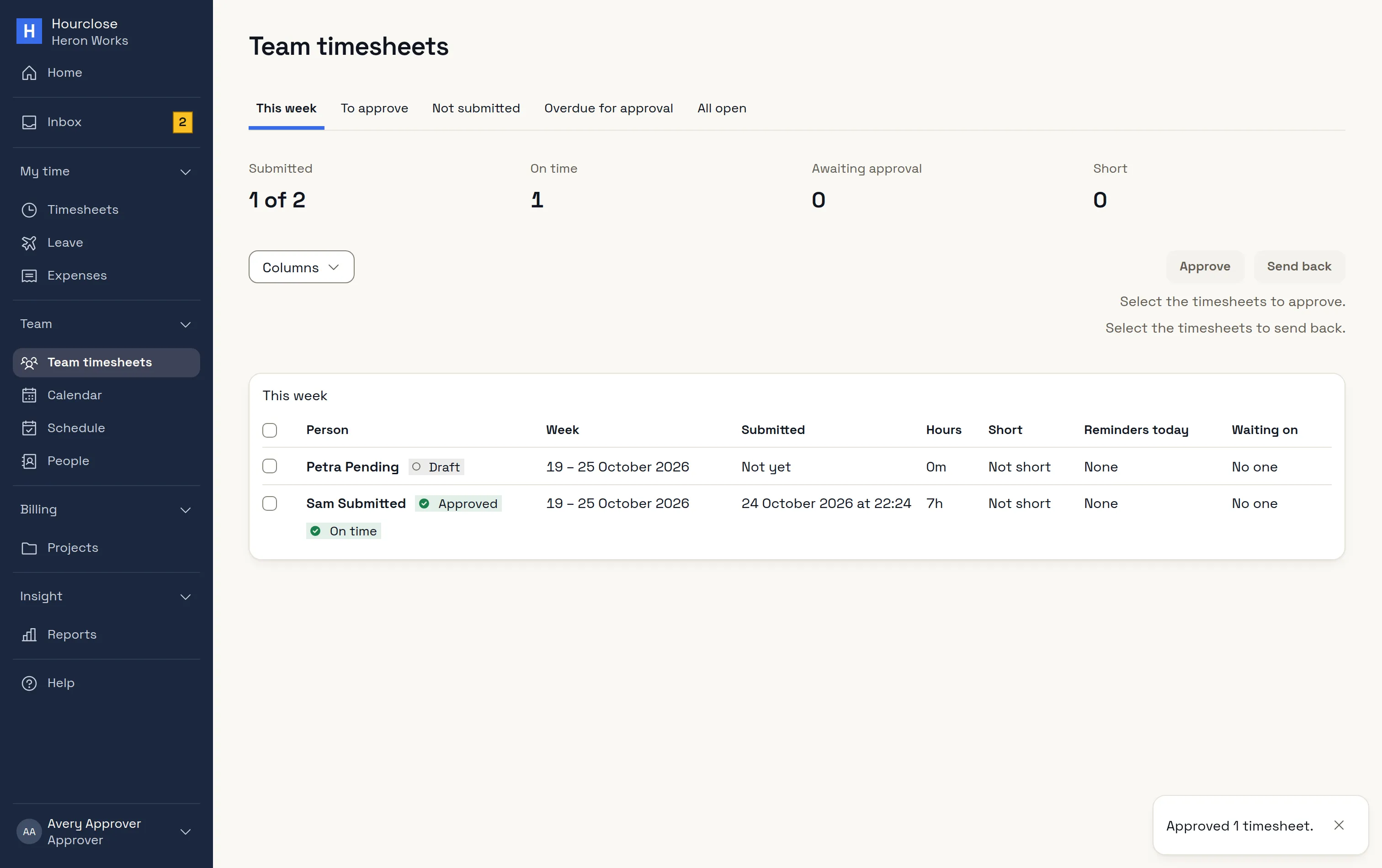Collapse the Team section chevron

click(186, 325)
